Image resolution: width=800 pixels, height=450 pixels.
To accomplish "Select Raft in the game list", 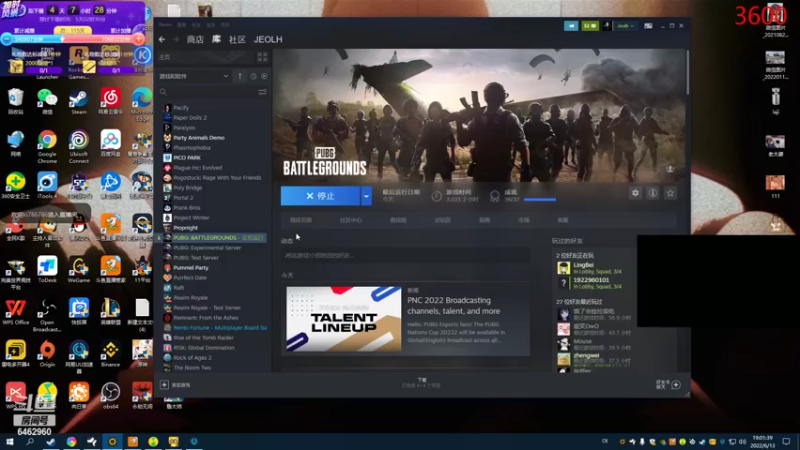I will [178, 288].
